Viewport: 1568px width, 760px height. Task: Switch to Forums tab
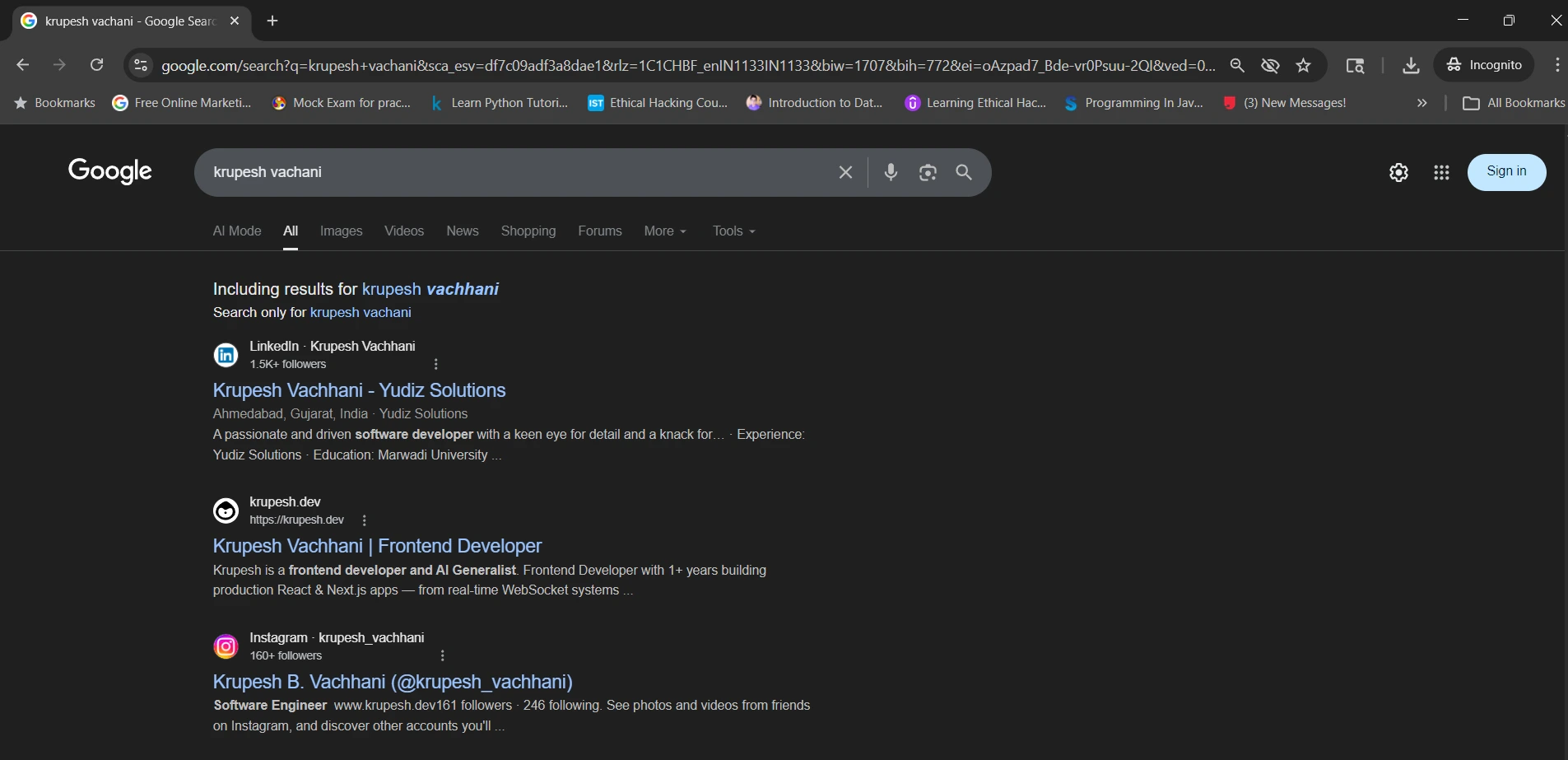(600, 231)
